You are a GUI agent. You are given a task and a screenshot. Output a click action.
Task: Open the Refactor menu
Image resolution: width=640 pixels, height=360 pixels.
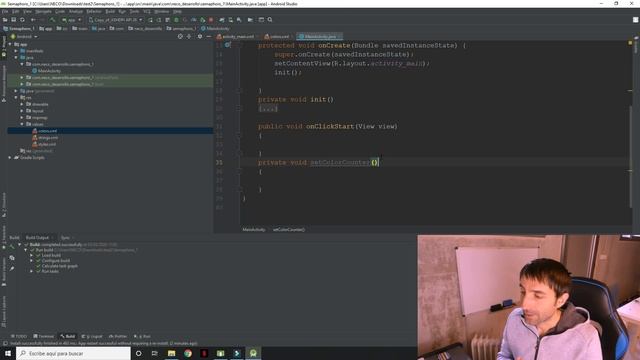coord(93,11)
